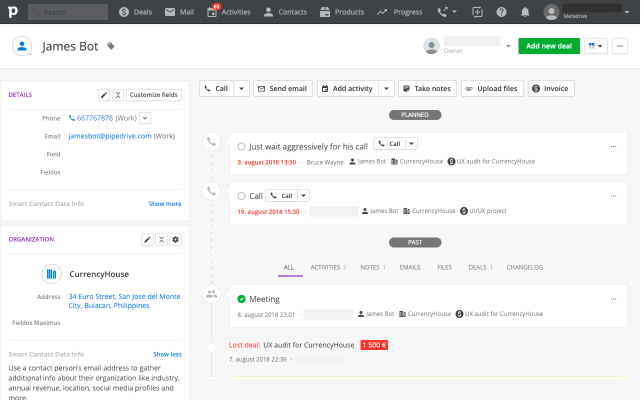Open the phone caller icon in top bar
The height and width of the screenshot is (401, 641).
442,12
